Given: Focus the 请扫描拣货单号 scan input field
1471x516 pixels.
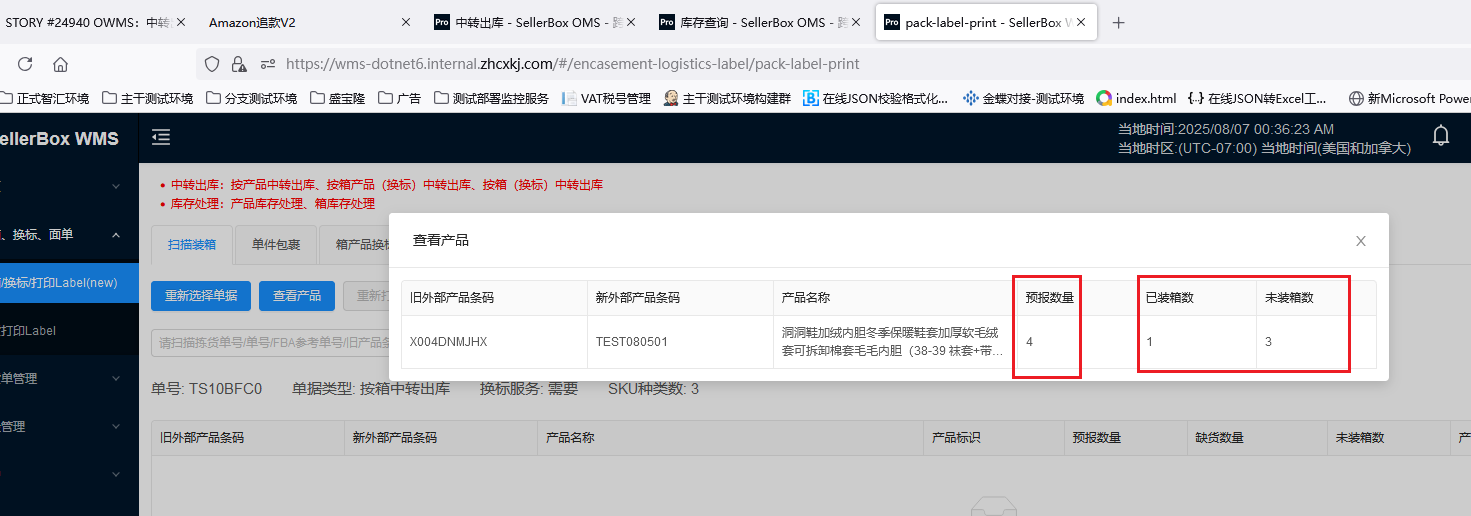Looking at the screenshot, I should [270, 343].
